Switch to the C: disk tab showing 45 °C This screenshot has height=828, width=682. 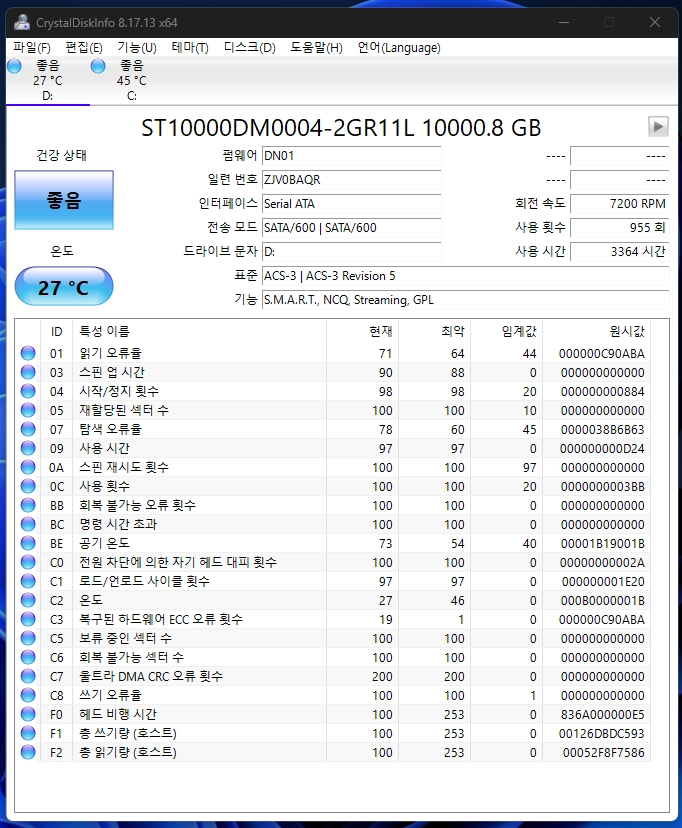pyautogui.click(x=132, y=81)
